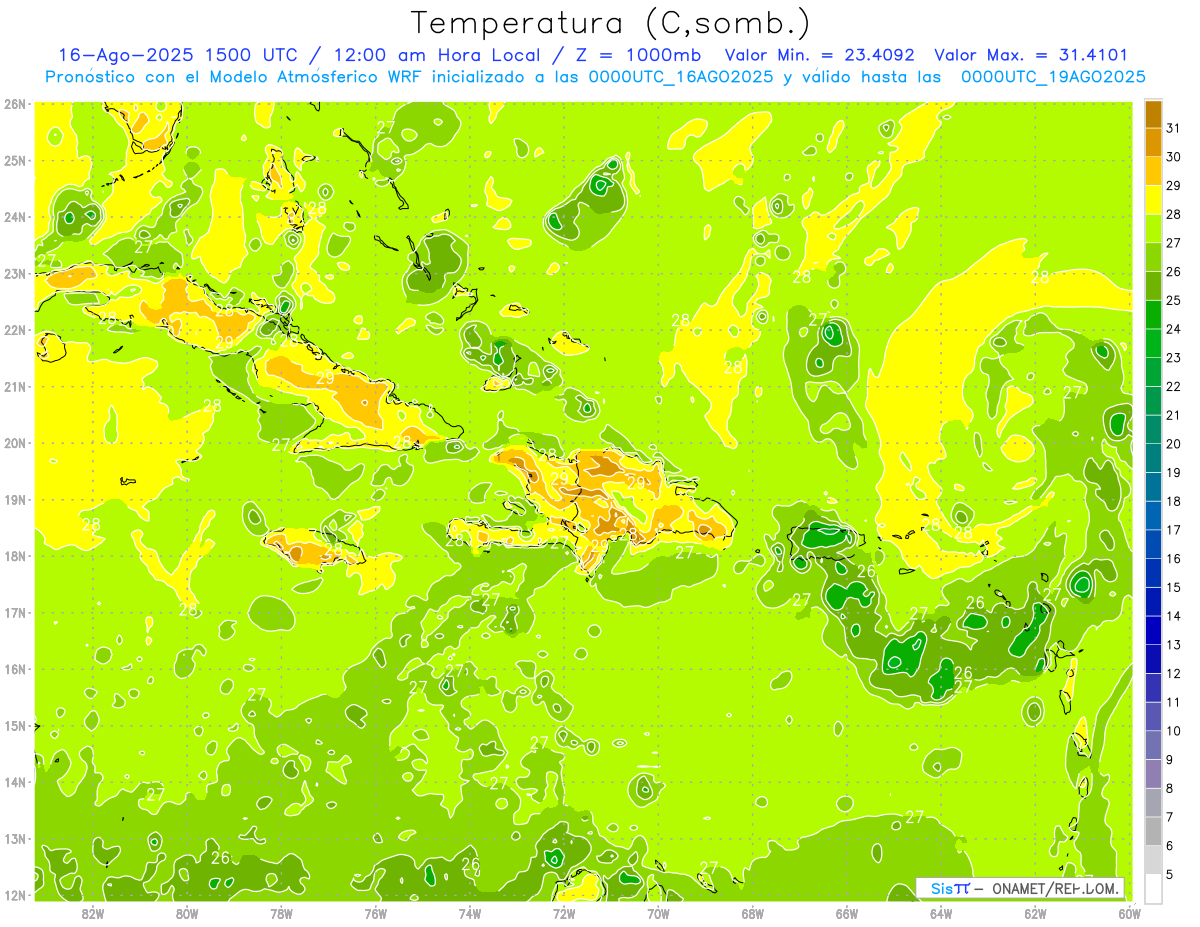Click the longitude label 62W
This screenshot has height=927, width=1200.
(x=1035, y=913)
